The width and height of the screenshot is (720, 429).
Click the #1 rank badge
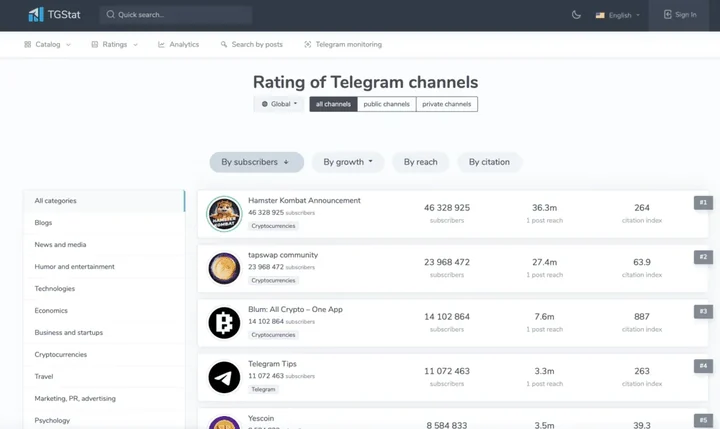click(703, 203)
